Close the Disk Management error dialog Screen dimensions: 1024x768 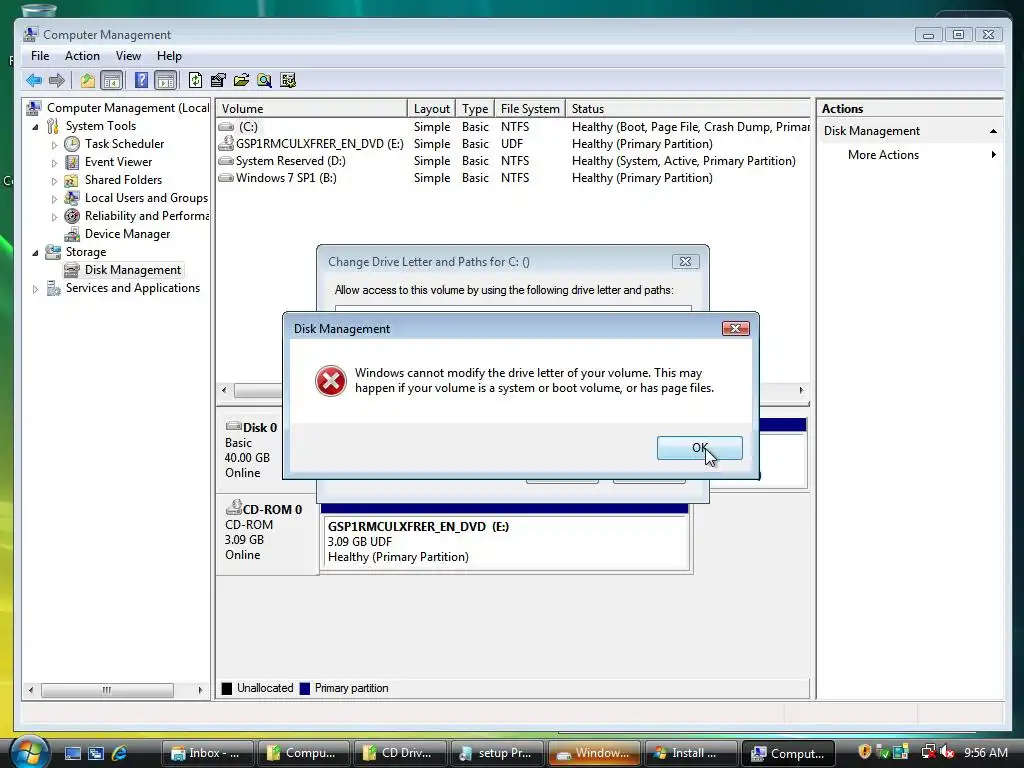point(735,328)
